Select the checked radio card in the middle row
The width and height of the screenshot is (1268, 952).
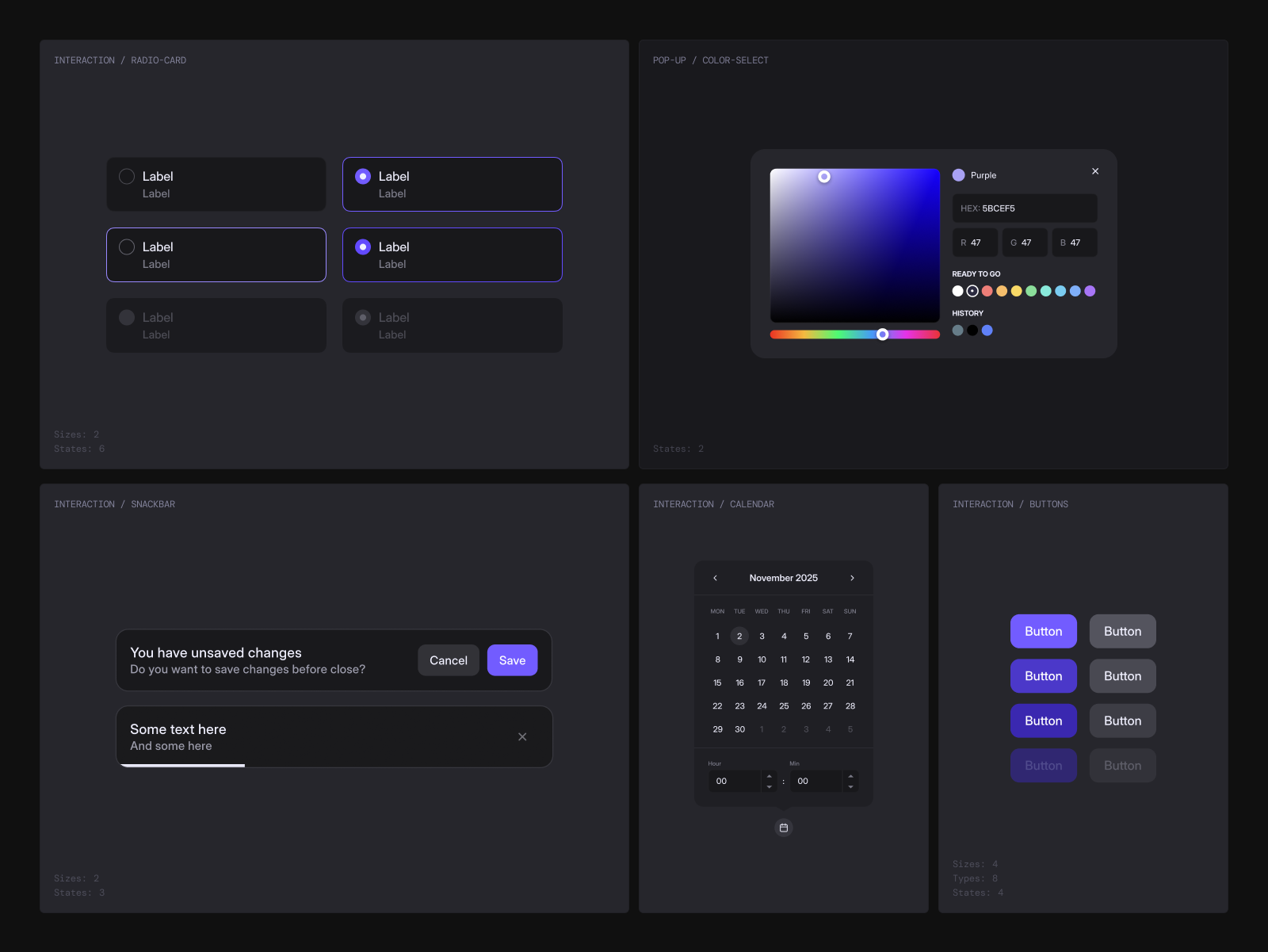(x=453, y=254)
